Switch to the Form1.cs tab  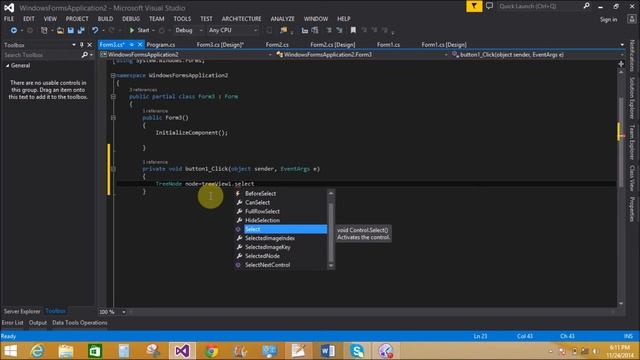(x=388, y=44)
